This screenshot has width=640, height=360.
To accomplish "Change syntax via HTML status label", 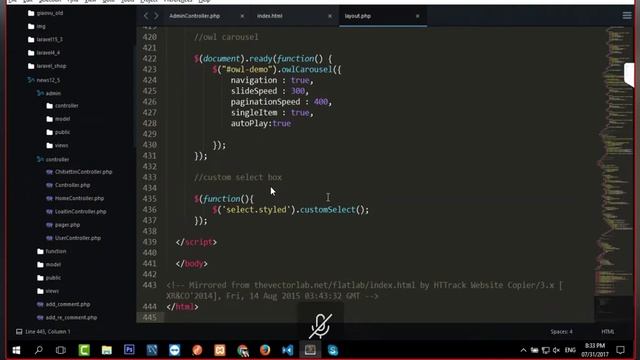I will pos(607,331).
